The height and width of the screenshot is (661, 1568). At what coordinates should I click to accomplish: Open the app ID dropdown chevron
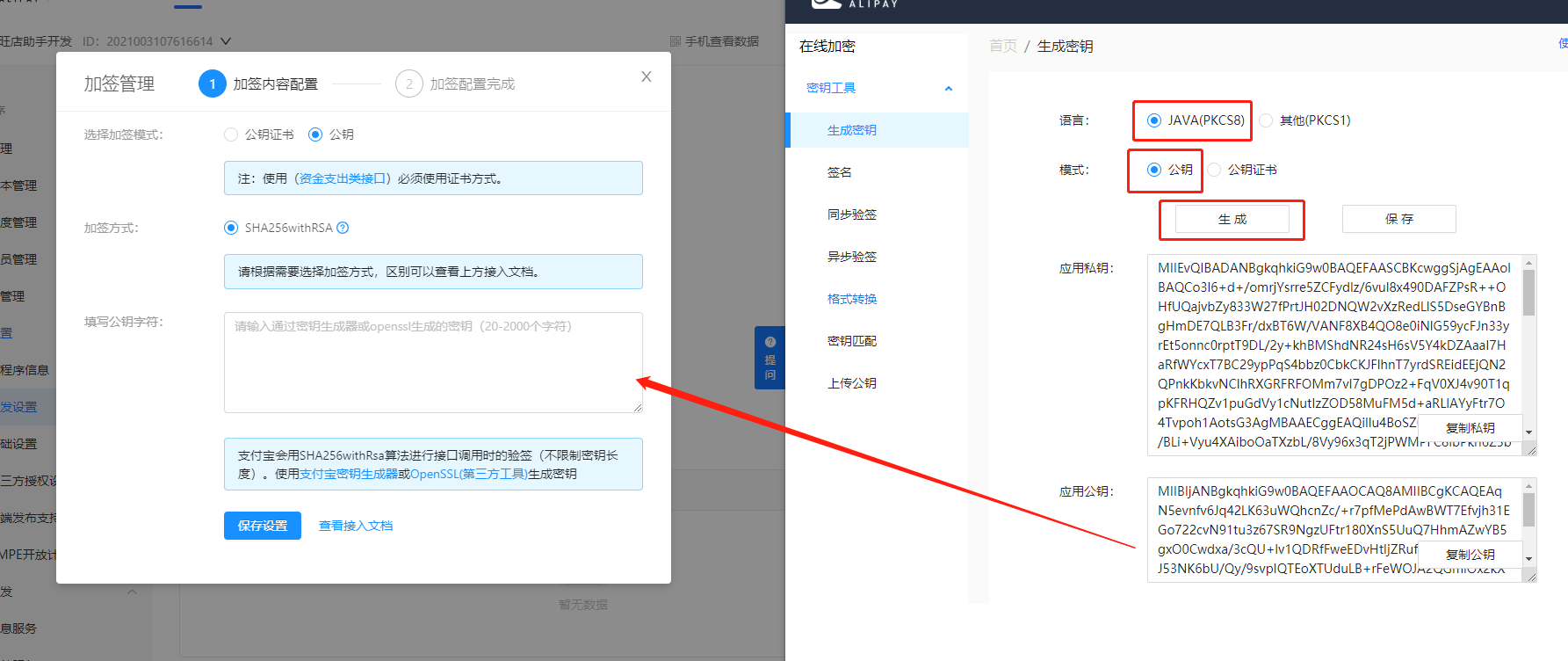pyautogui.click(x=226, y=41)
